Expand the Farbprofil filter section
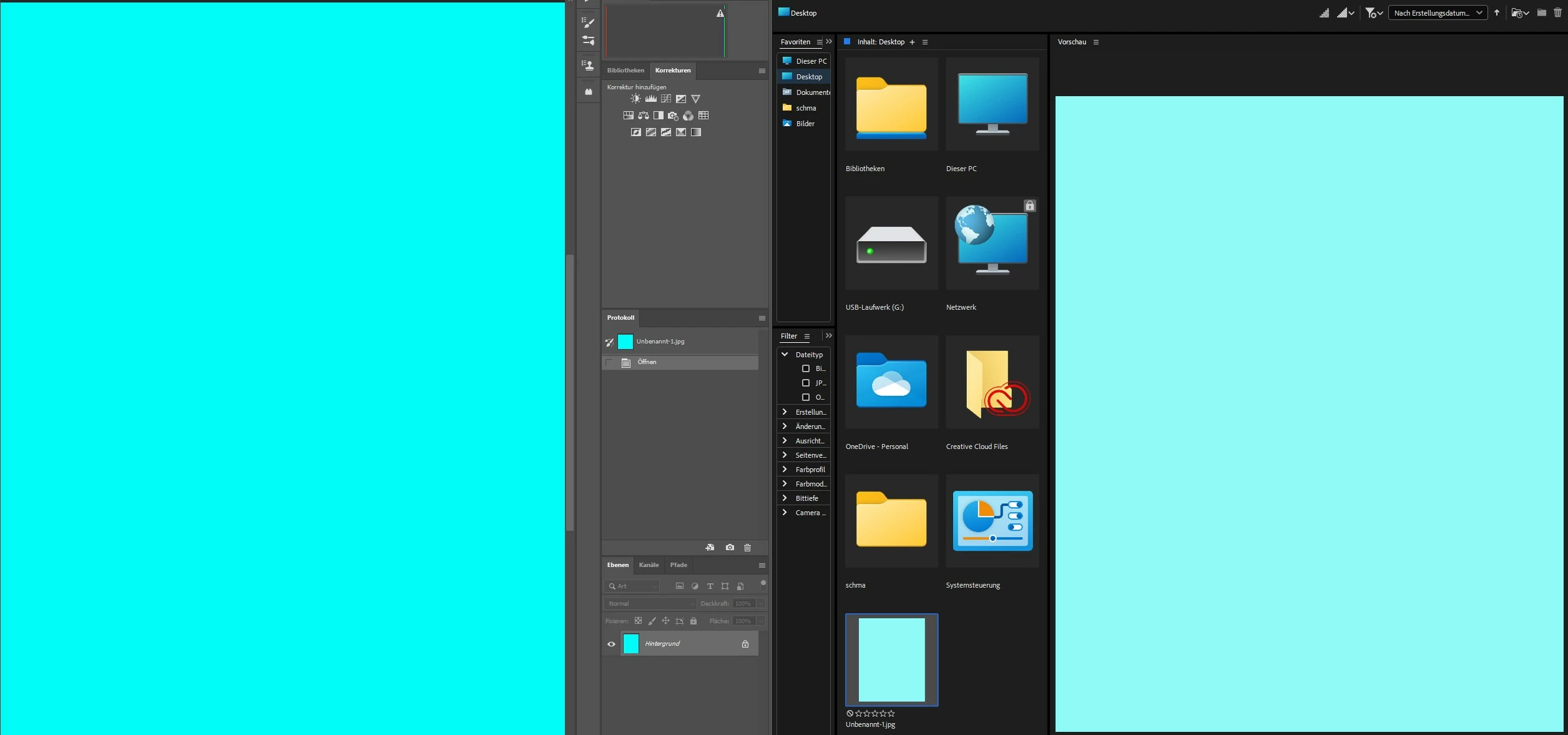This screenshot has height=735, width=1568. [x=785, y=470]
